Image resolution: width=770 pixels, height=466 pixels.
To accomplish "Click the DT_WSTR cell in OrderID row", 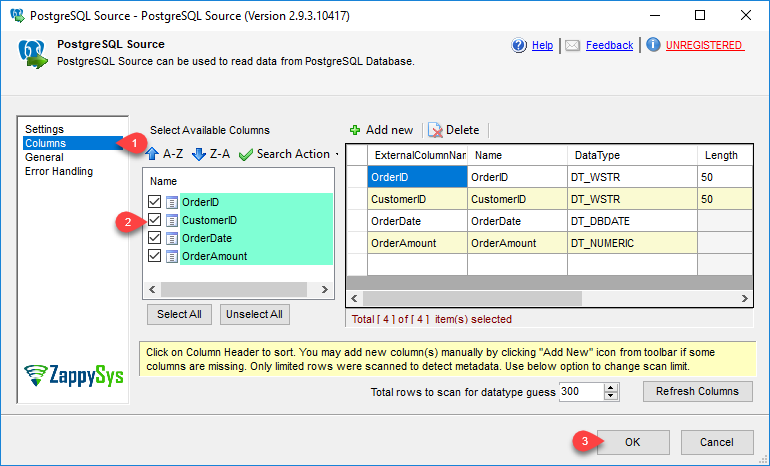I will [x=632, y=177].
